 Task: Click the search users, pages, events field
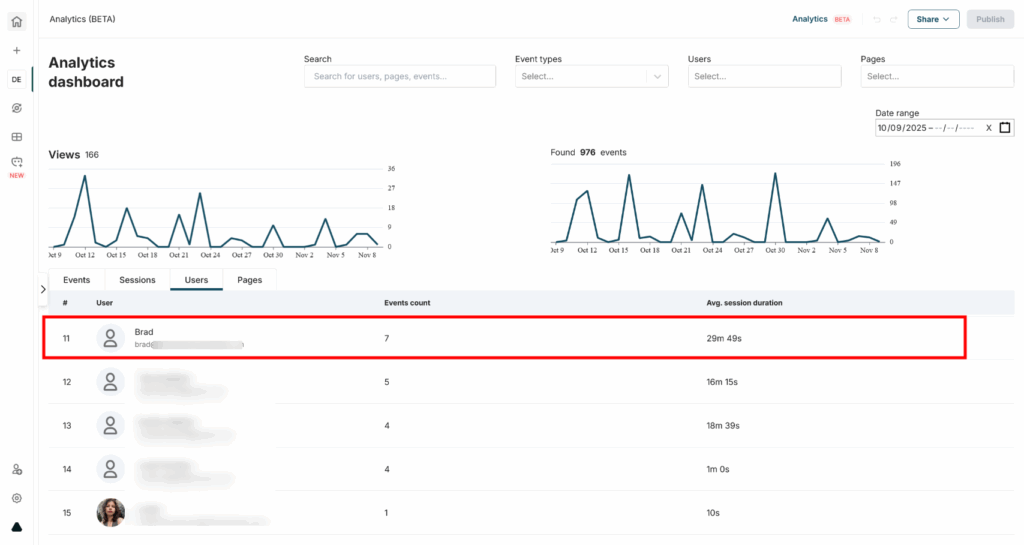tap(399, 76)
